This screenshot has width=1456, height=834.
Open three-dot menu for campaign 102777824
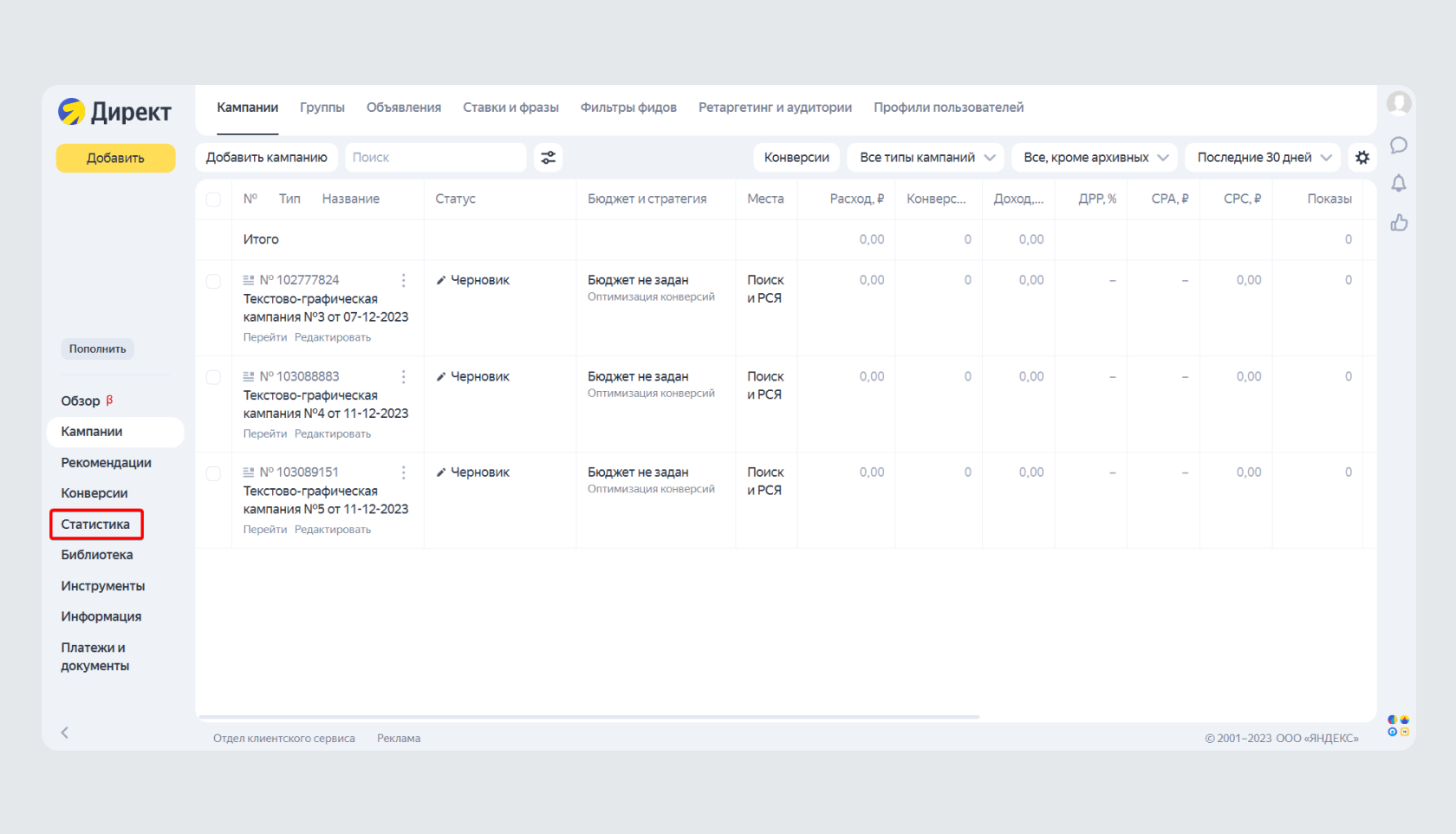pyautogui.click(x=404, y=280)
